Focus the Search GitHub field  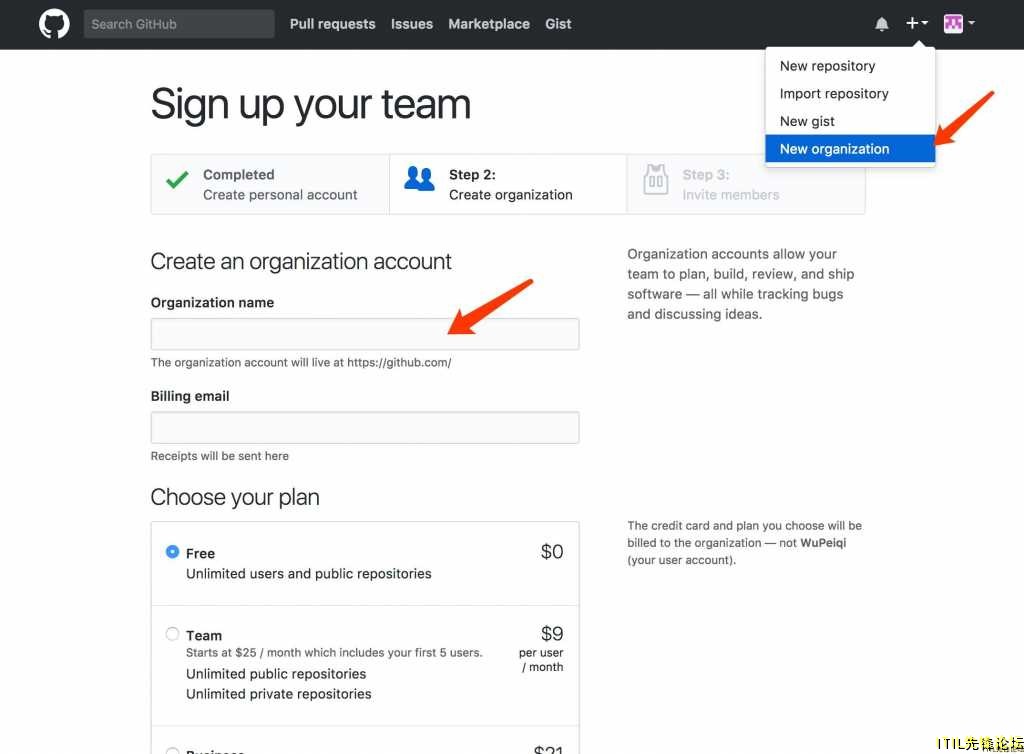pyautogui.click(x=179, y=24)
